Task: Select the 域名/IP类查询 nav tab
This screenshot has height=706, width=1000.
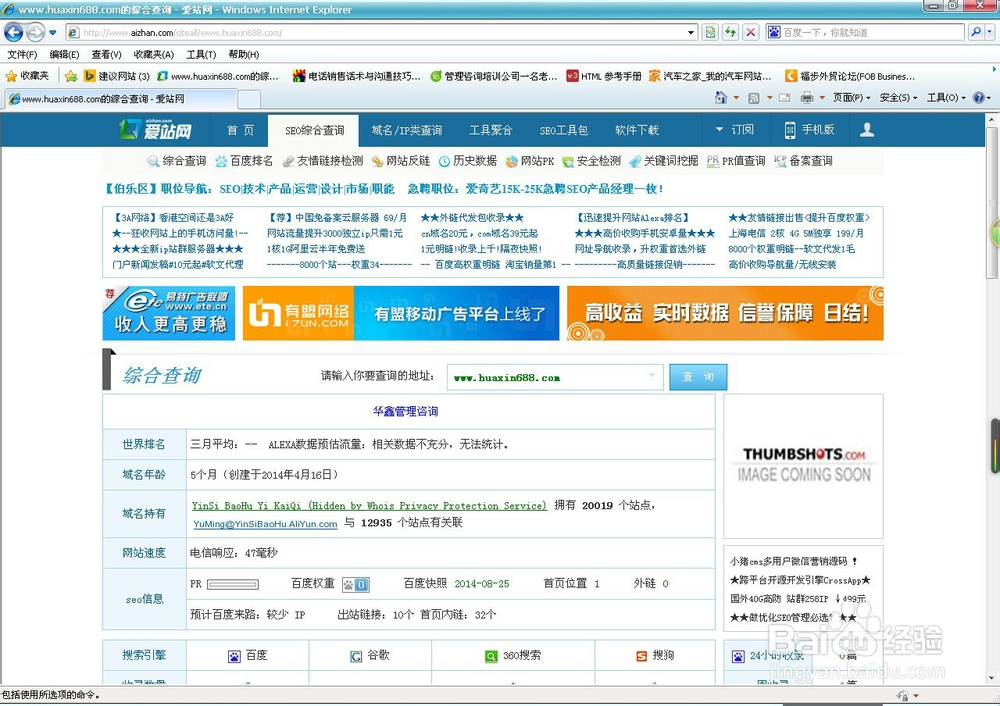Action: point(407,131)
